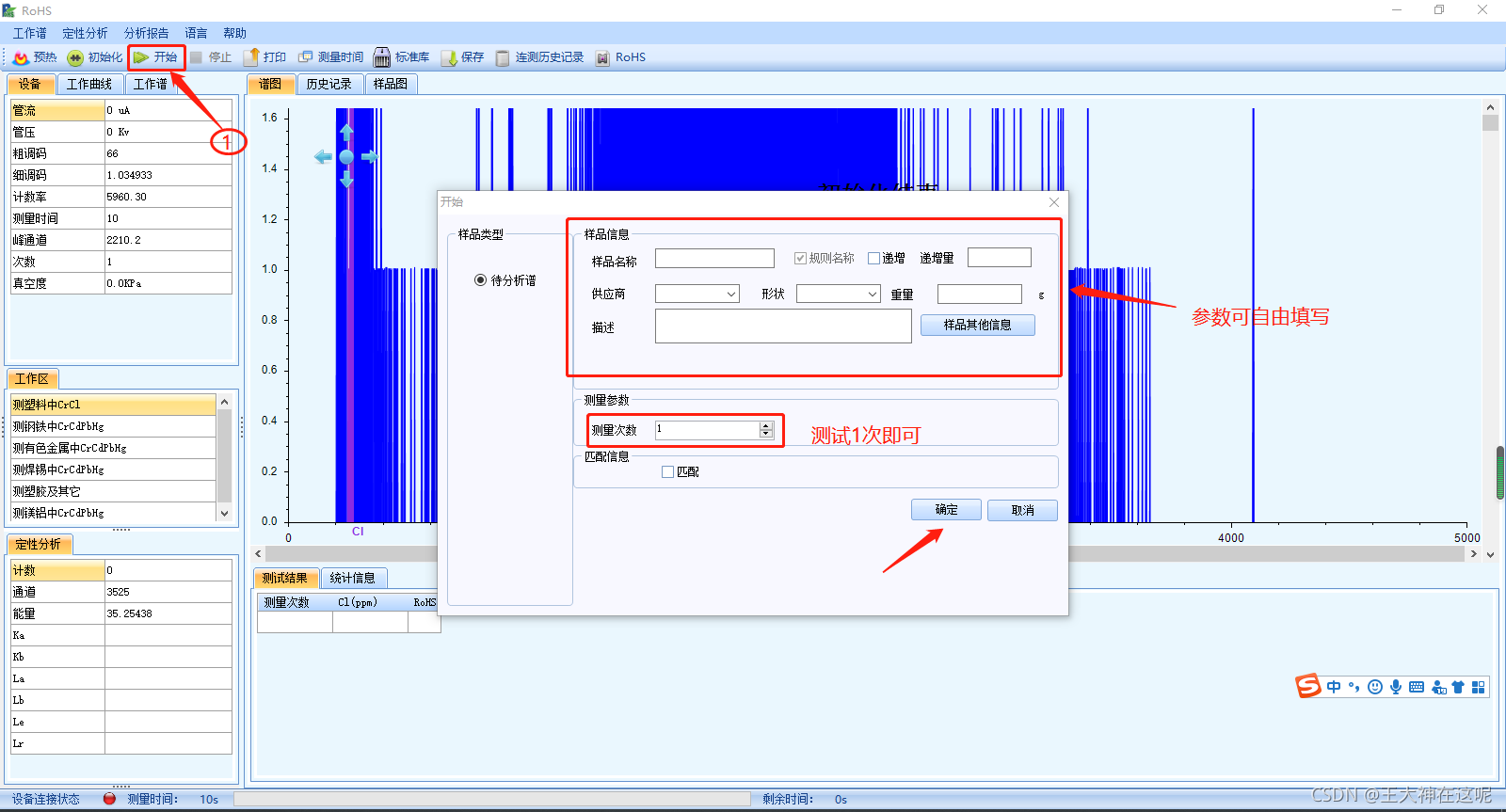Switch to the 测试结果 tab
Viewport: 1506px width, 812px height.
[285, 578]
